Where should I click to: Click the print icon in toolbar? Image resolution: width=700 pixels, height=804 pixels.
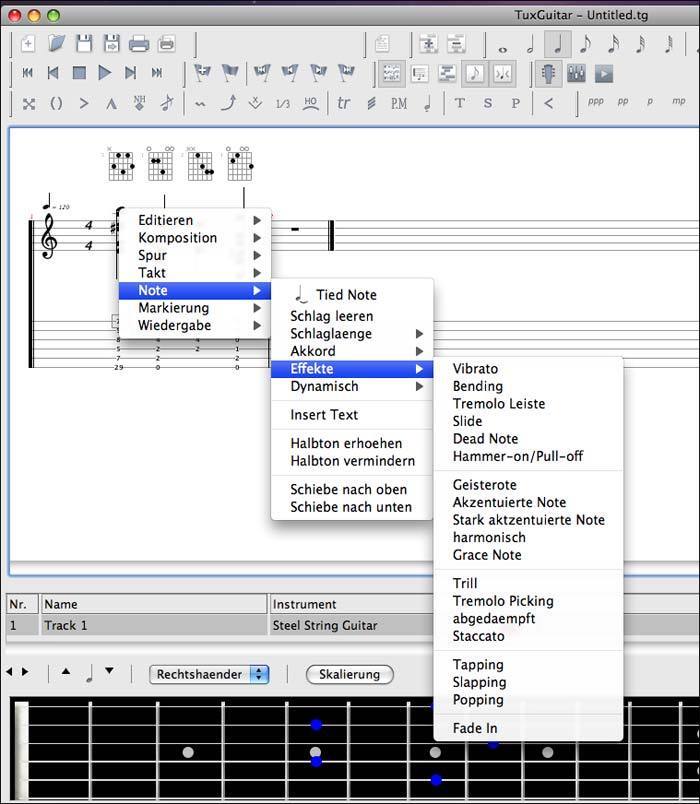(139, 43)
